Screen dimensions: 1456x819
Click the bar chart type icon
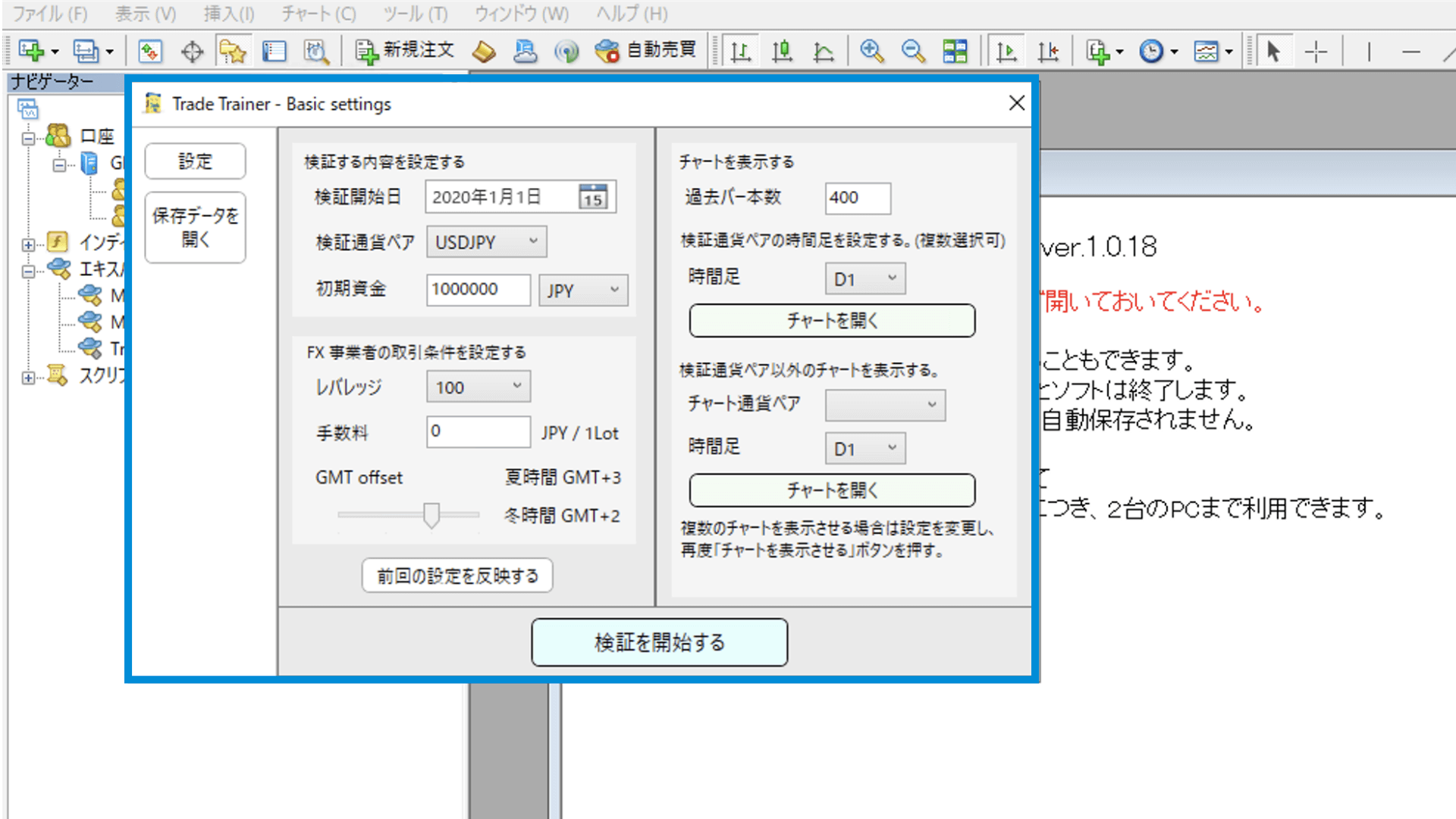click(x=740, y=51)
